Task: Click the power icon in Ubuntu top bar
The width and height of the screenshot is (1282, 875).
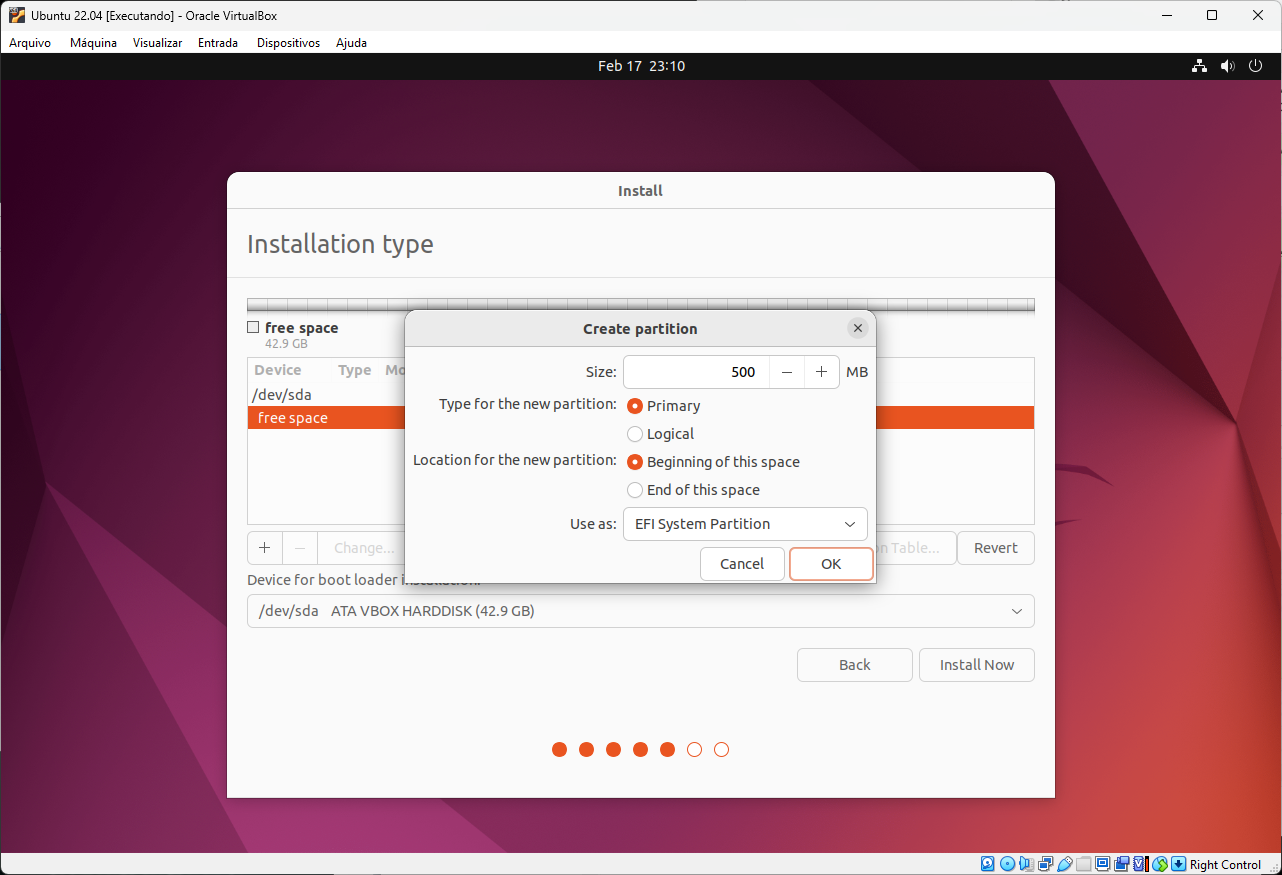Action: 1256,66
